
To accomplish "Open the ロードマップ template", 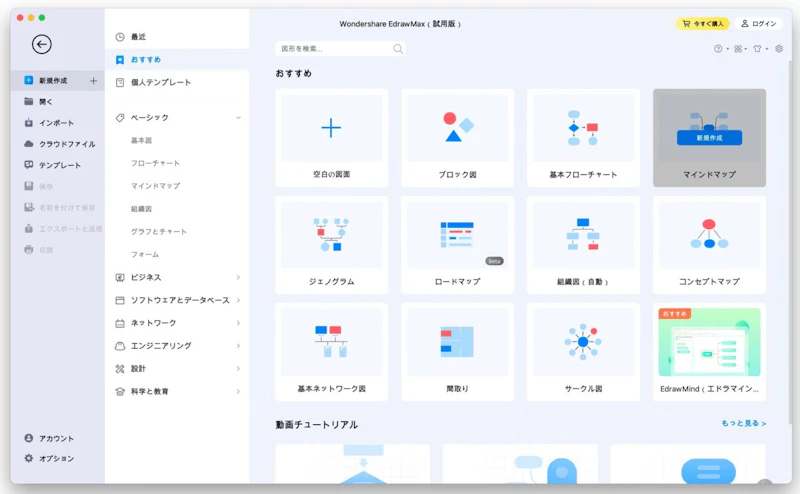I will pos(457,245).
